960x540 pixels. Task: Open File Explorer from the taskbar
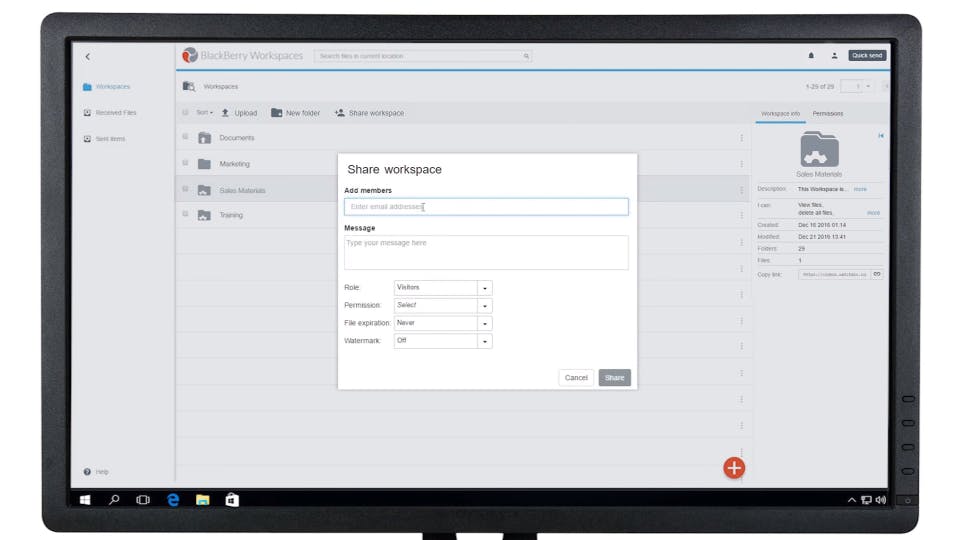click(x=203, y=500)
